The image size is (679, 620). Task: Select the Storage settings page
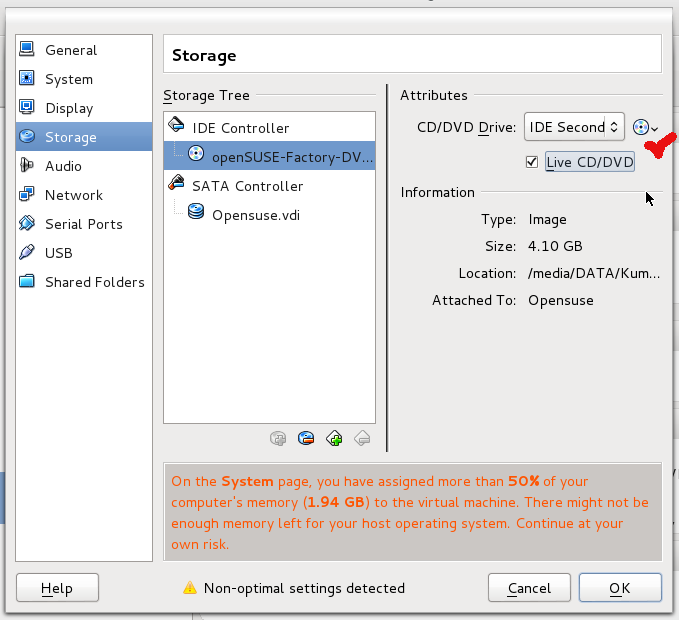point(84,137)
